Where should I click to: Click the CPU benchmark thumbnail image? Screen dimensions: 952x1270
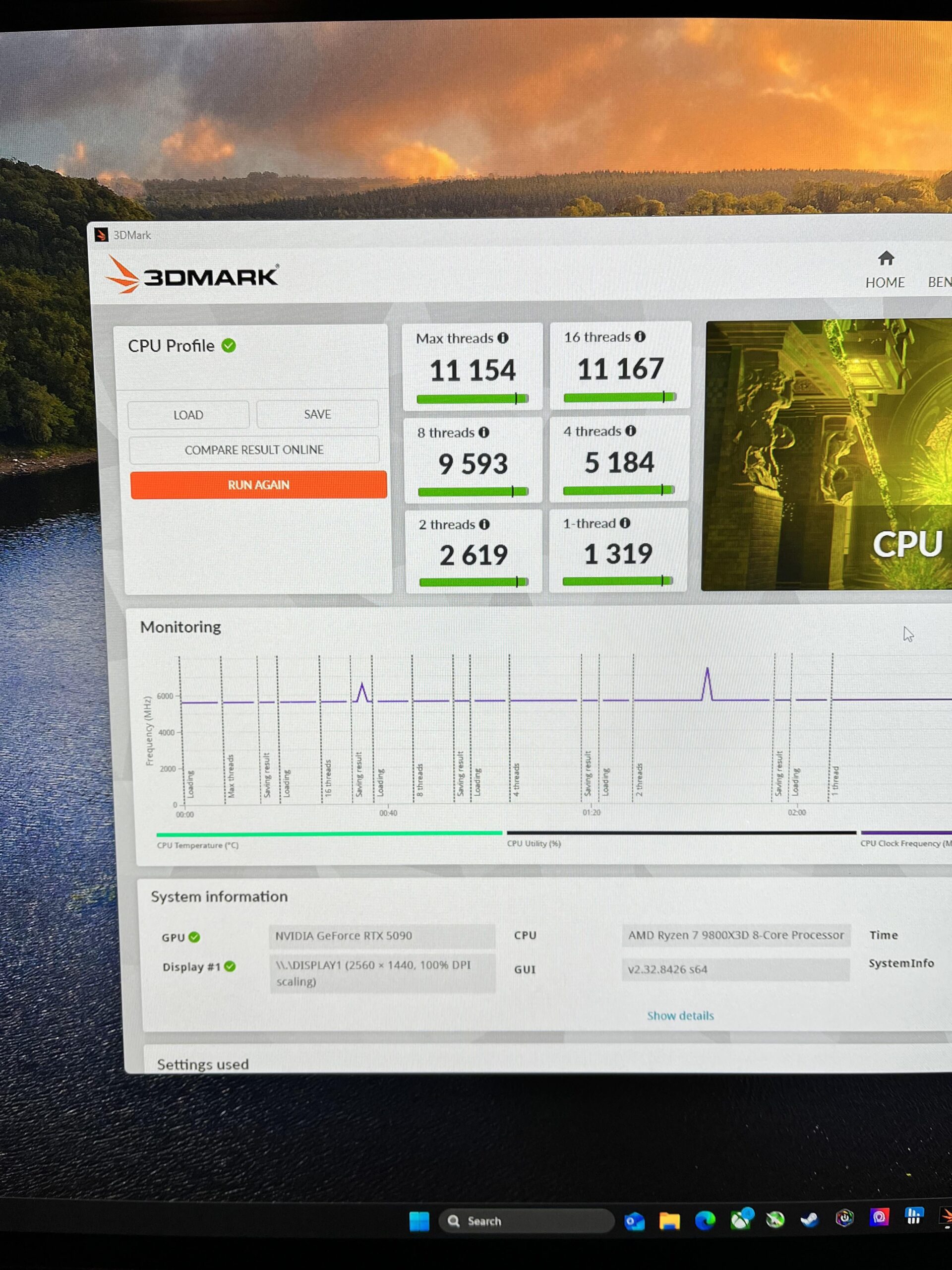coord(827,455)
